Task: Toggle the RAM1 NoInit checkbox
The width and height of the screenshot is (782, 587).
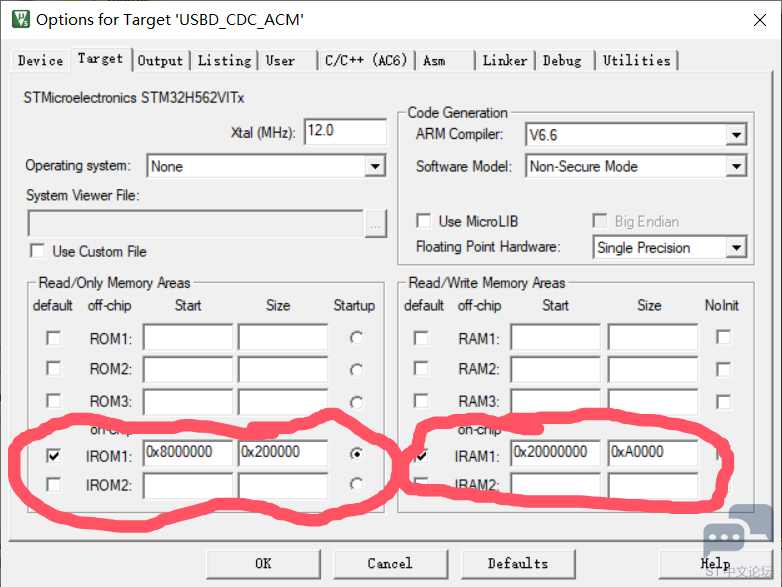Action: (723, 337)
